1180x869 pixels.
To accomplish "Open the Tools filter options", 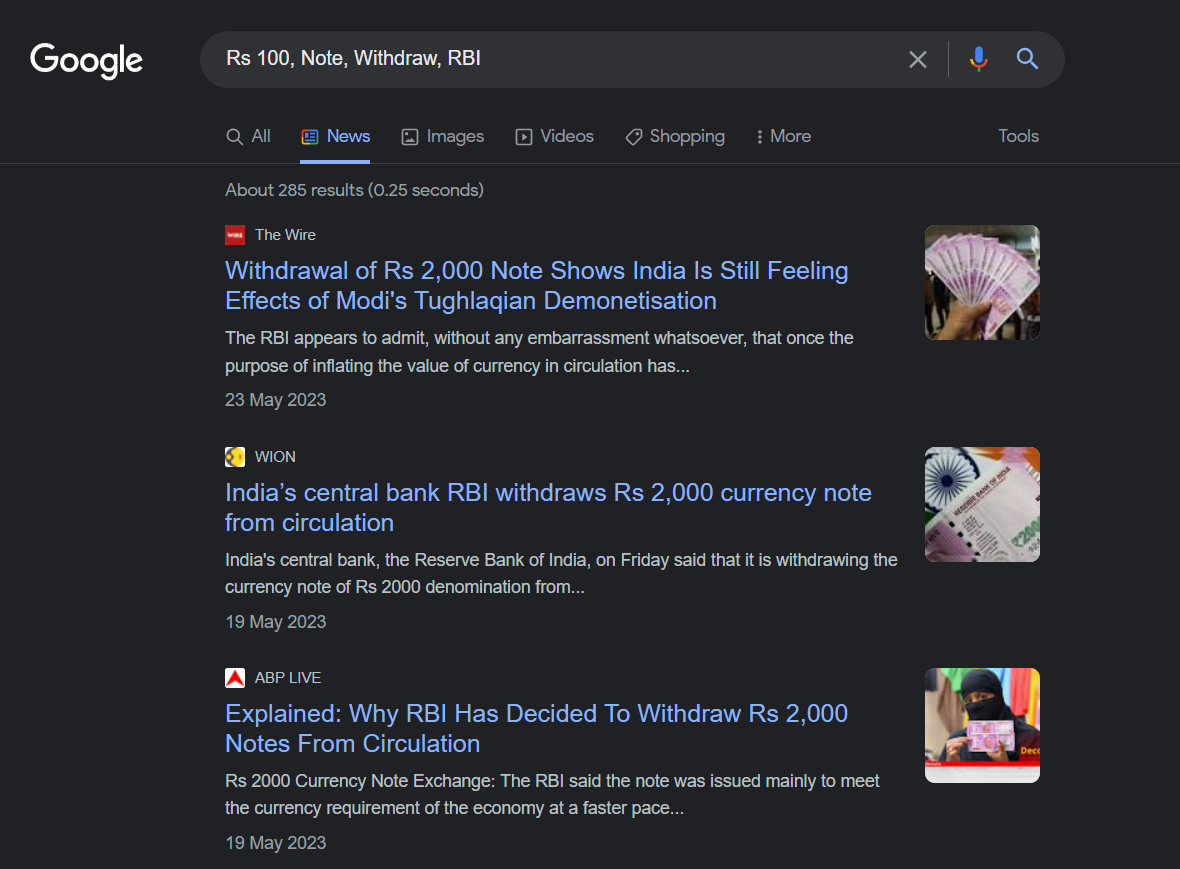I will pos(1018,137).
